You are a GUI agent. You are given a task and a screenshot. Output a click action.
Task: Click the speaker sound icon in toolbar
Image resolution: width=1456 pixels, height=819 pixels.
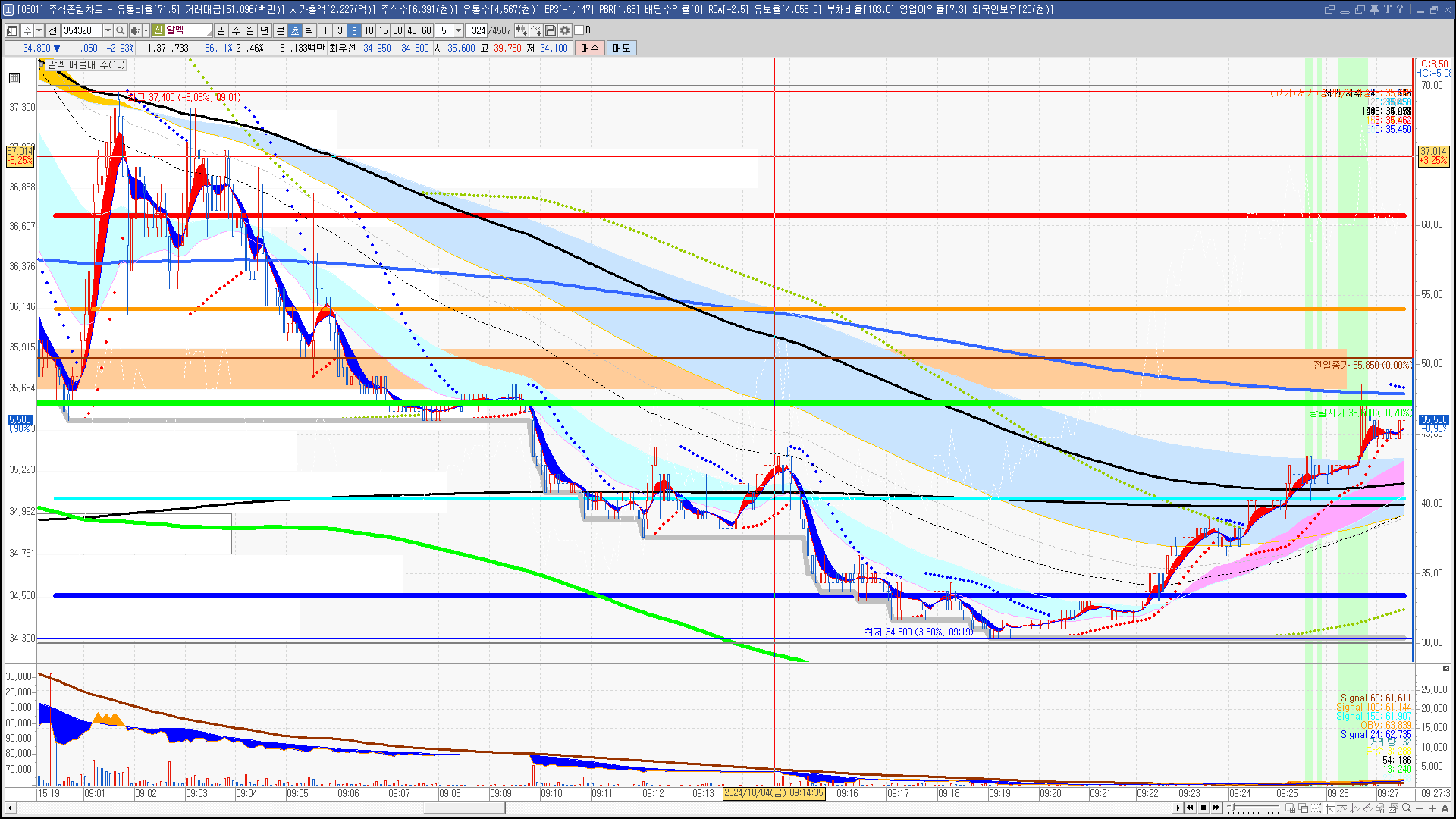135,30
